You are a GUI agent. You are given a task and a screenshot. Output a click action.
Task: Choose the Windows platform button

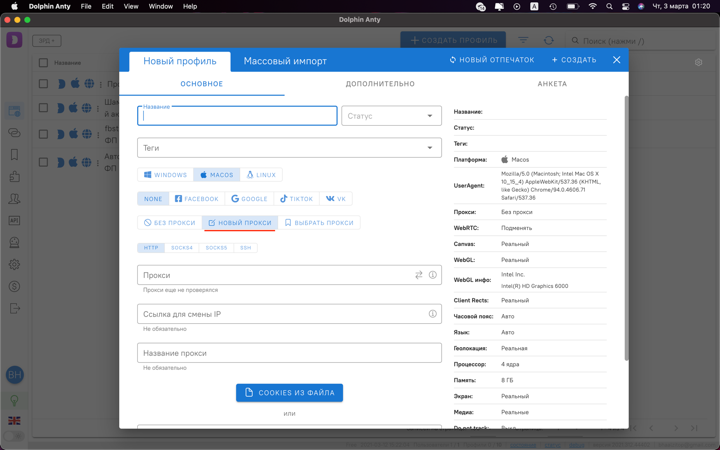point(165,175)
